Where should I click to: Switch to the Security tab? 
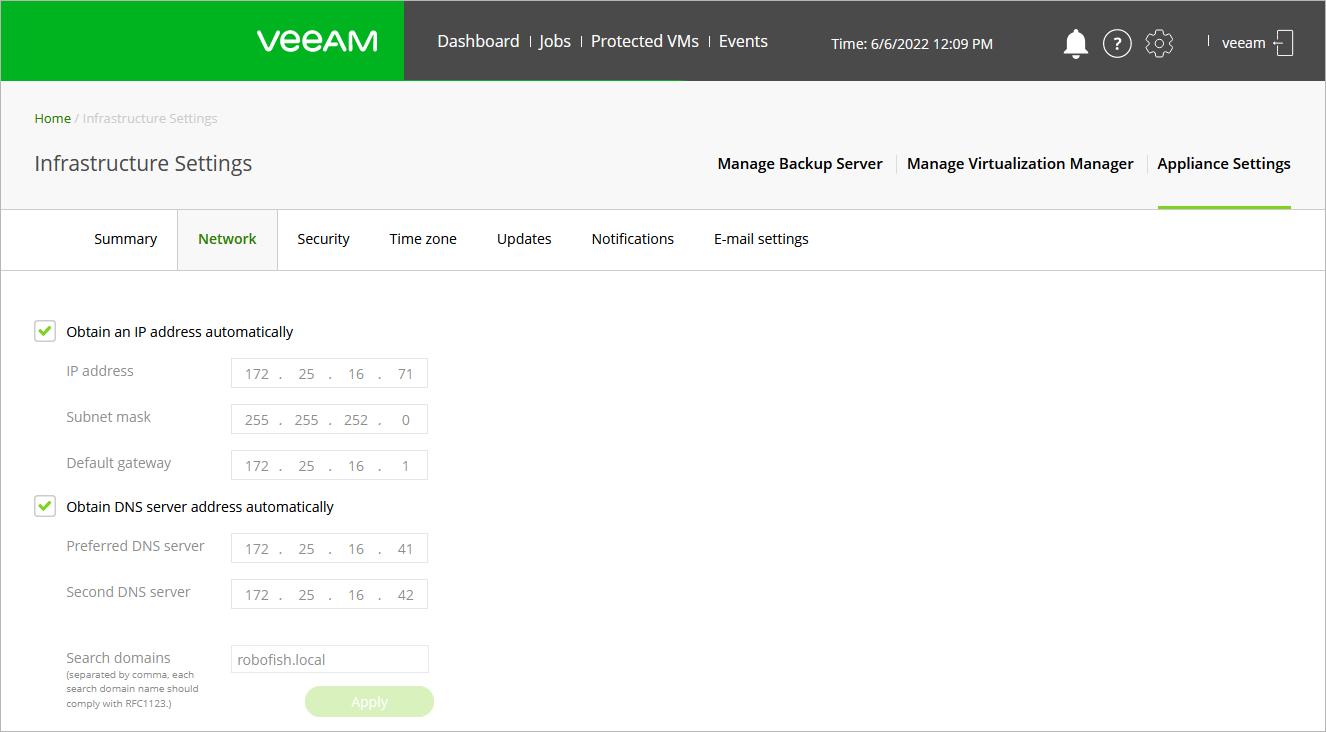pyautogui.click(x=323, y=239)
